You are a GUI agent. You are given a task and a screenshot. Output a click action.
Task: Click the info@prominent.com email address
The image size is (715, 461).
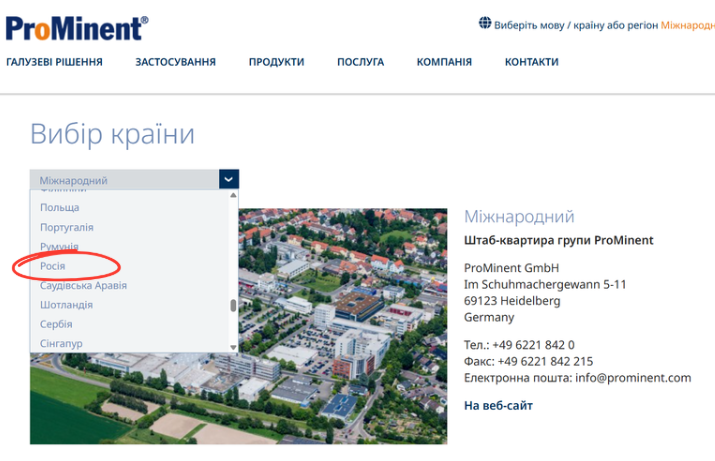pos(634,378)
